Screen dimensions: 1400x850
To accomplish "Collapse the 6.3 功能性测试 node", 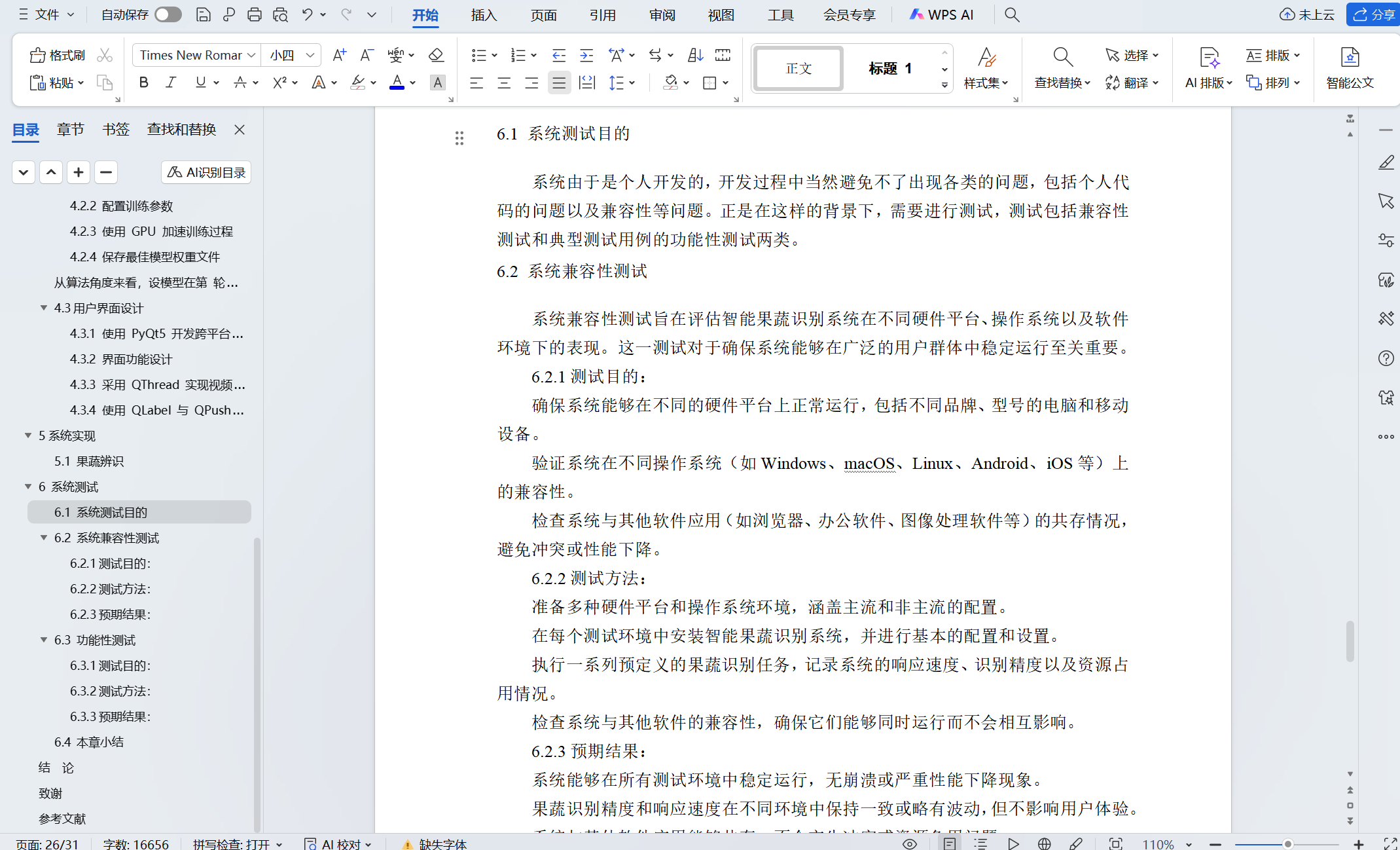I will [x=44, y=640].
